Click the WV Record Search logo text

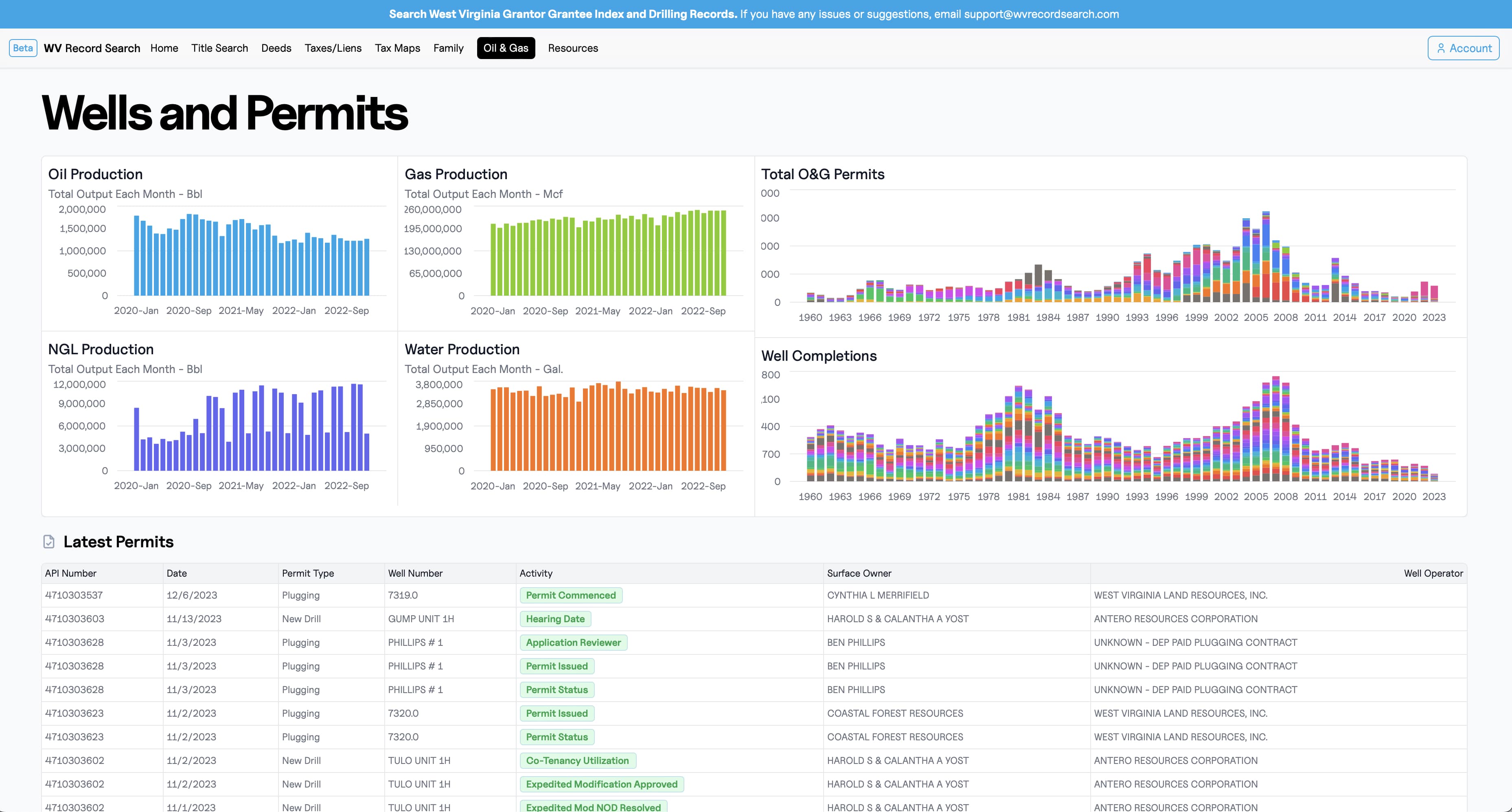(x=92, y=48)
